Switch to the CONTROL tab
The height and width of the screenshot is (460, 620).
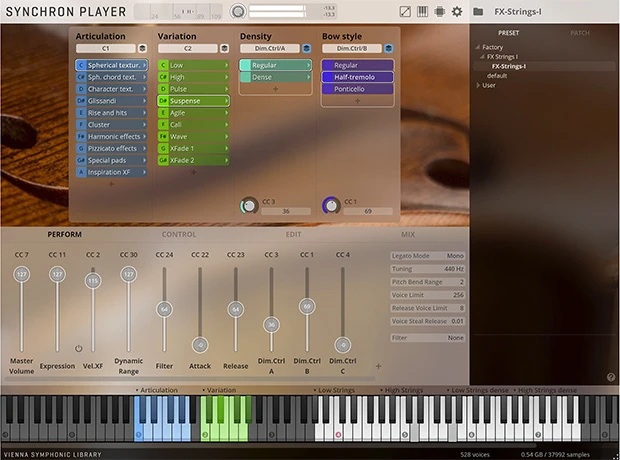pyautogui.click(x=179, y=235)
